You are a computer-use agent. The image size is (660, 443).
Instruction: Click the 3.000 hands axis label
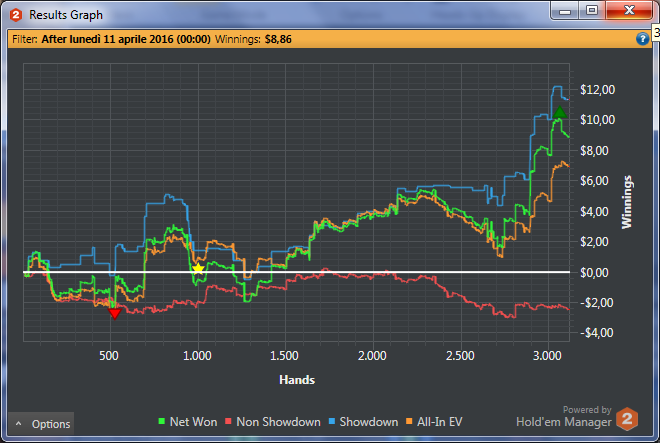[547, 356]
